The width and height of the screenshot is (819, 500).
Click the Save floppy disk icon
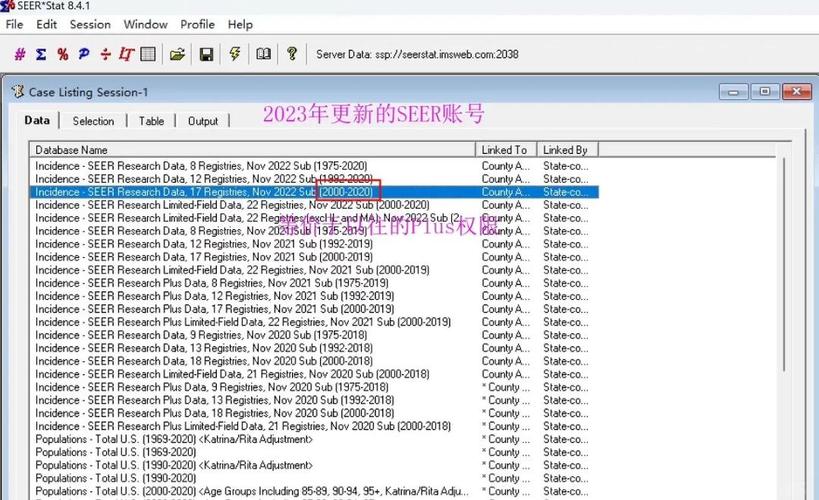pyautogui.click(x=206, y=54)
